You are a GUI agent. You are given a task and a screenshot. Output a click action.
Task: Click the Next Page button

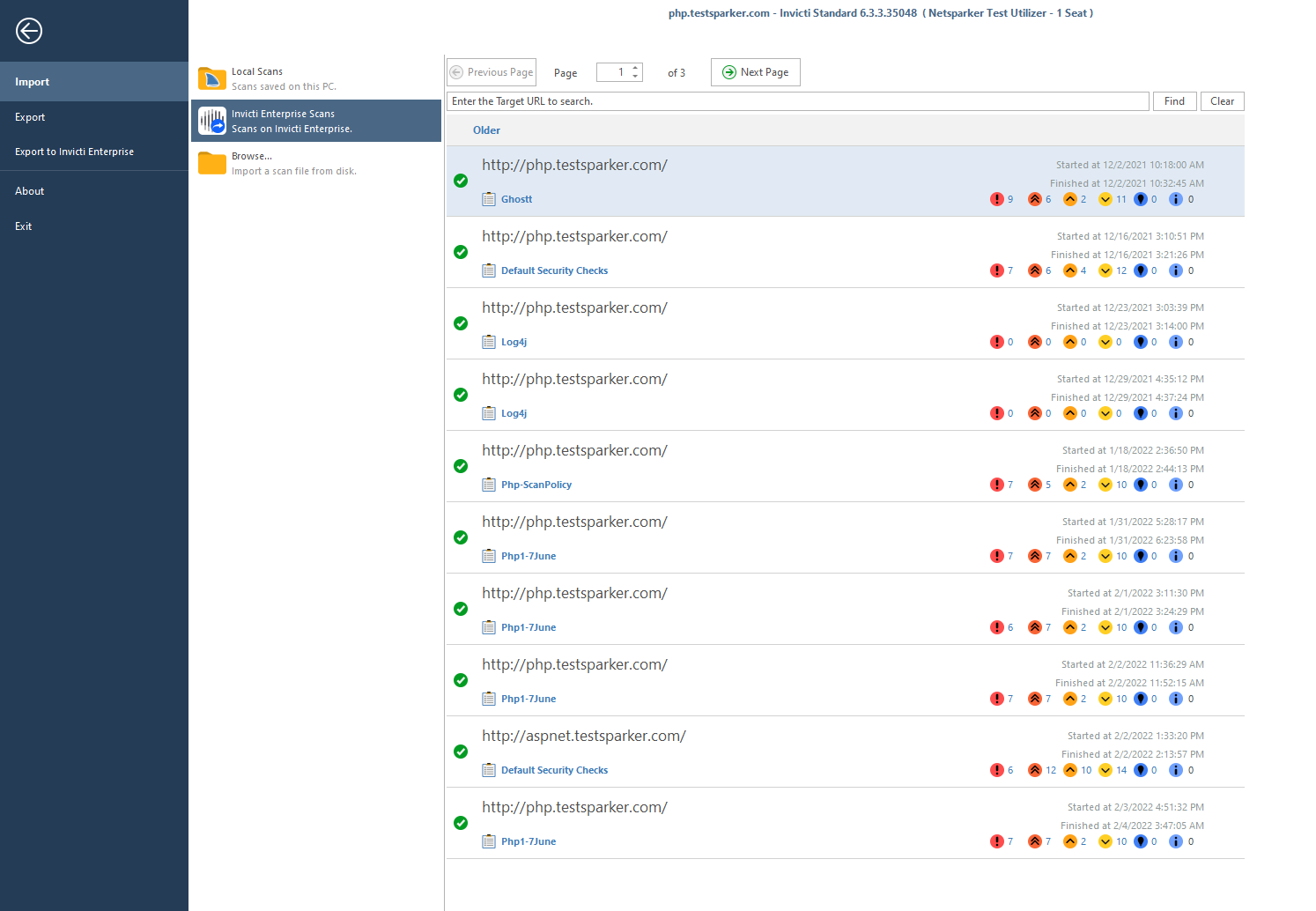[756, 72]
